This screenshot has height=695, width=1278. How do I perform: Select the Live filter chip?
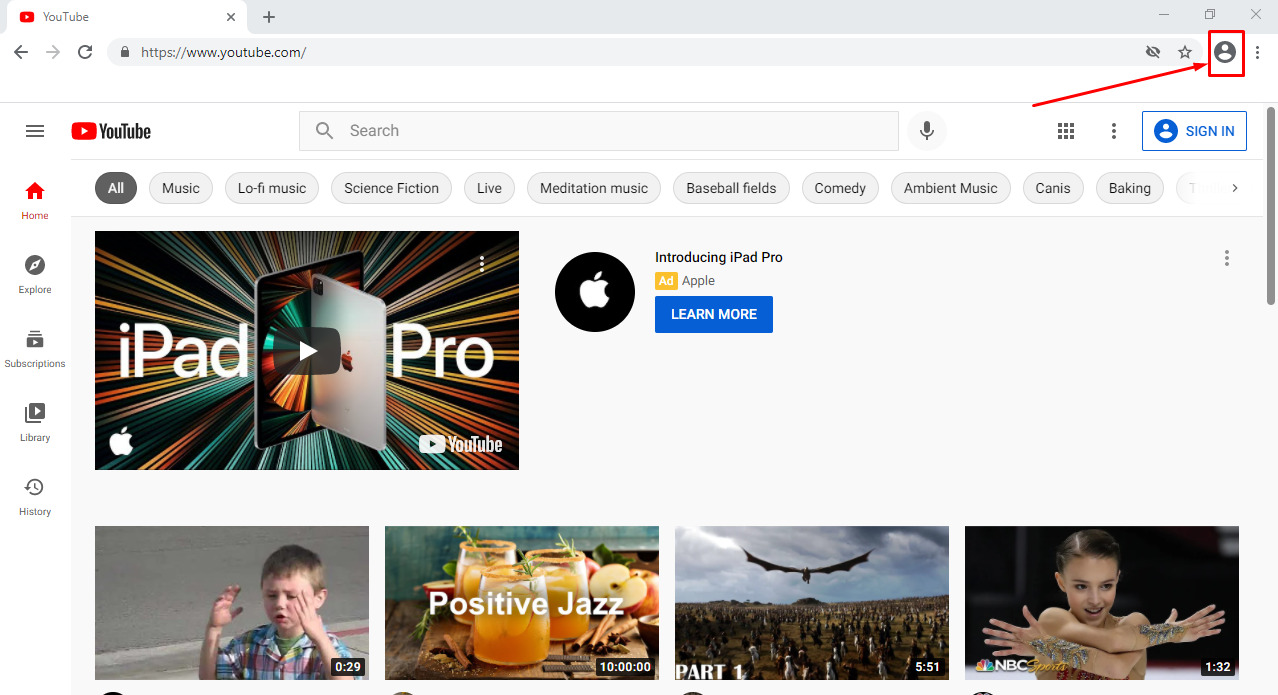click(x=489, y=188)
